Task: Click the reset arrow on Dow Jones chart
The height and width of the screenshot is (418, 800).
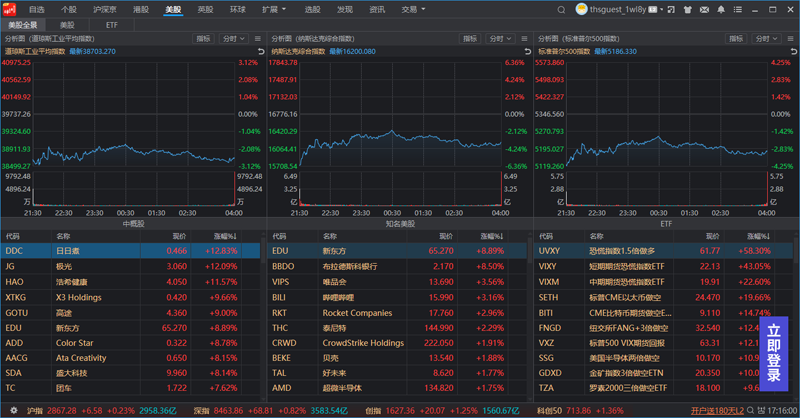Action: coord(261,52)
